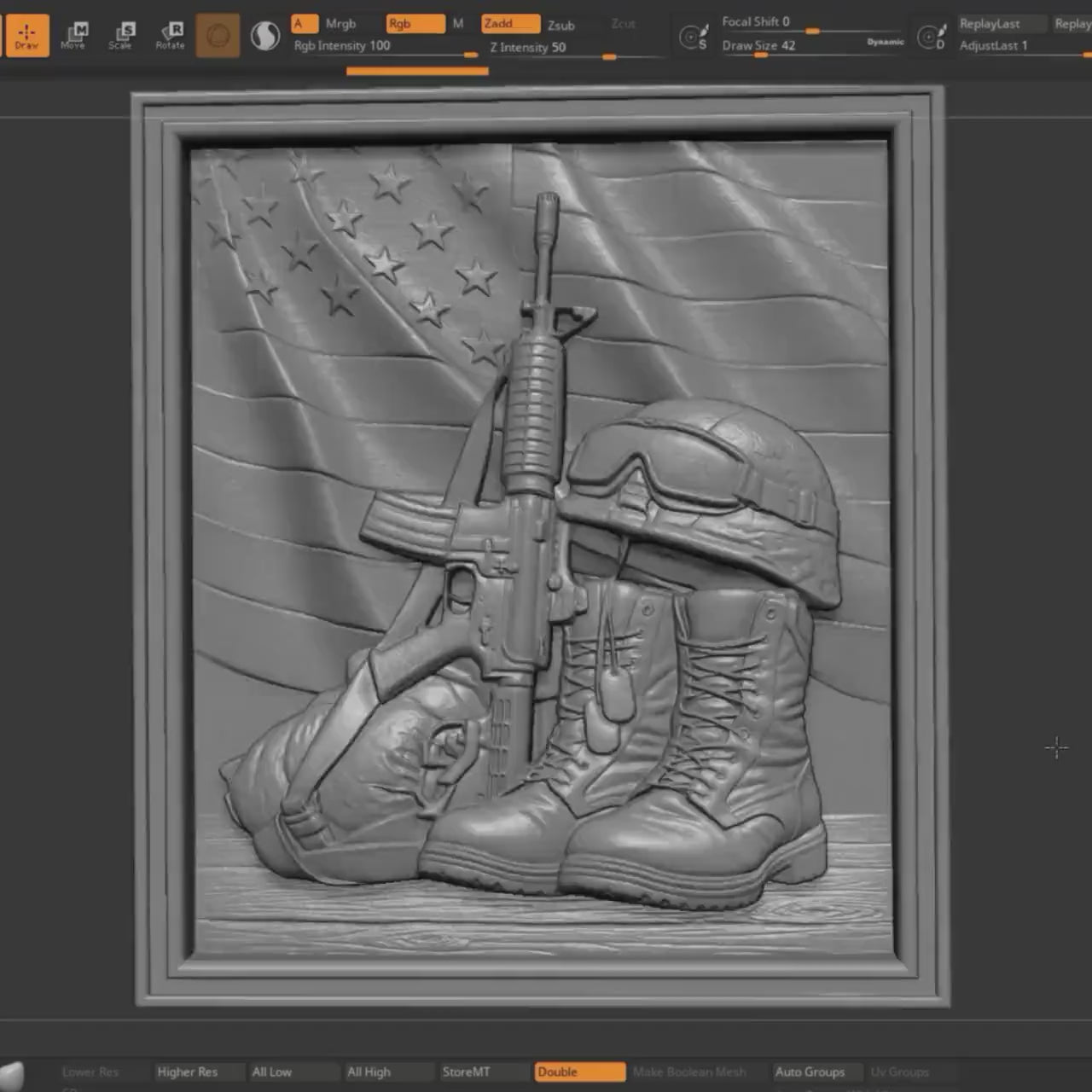Click the yin-yang material sphere icon

(265, 36)
